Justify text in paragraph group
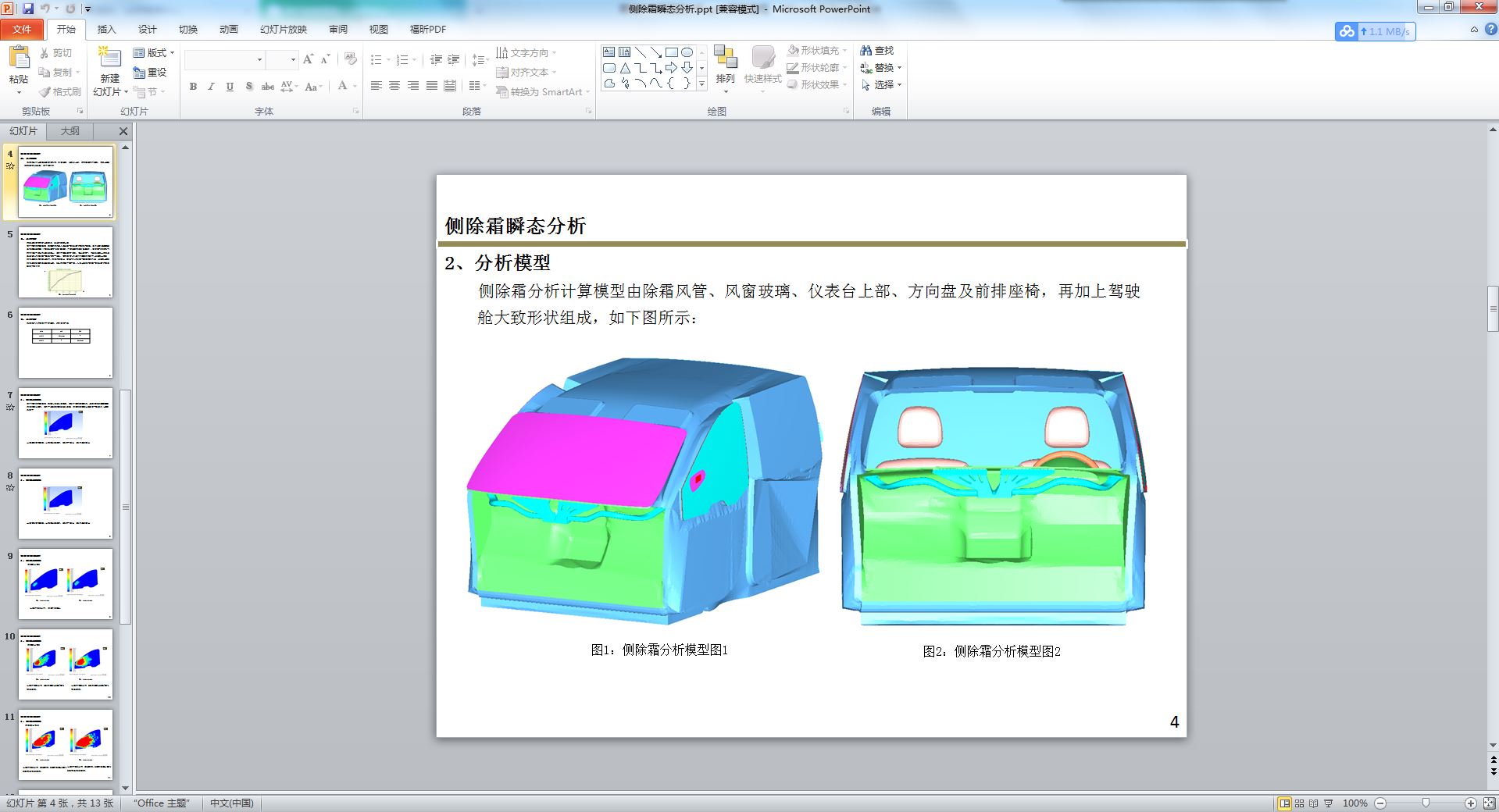 tap(432, 86)
